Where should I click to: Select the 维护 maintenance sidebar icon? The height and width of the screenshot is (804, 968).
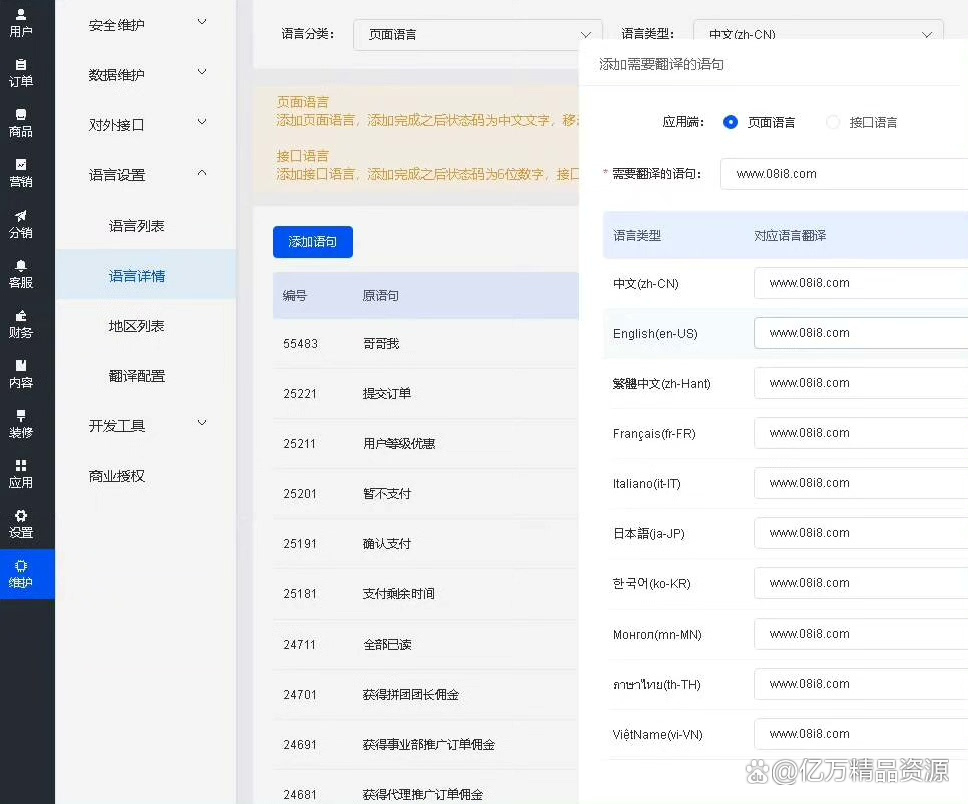tap(27, 574)
